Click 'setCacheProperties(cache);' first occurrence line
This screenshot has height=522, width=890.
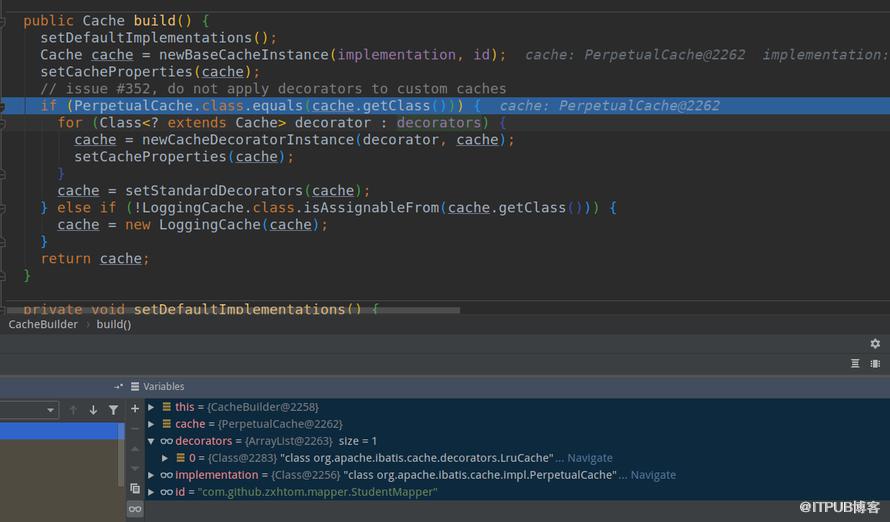point(150,71)
